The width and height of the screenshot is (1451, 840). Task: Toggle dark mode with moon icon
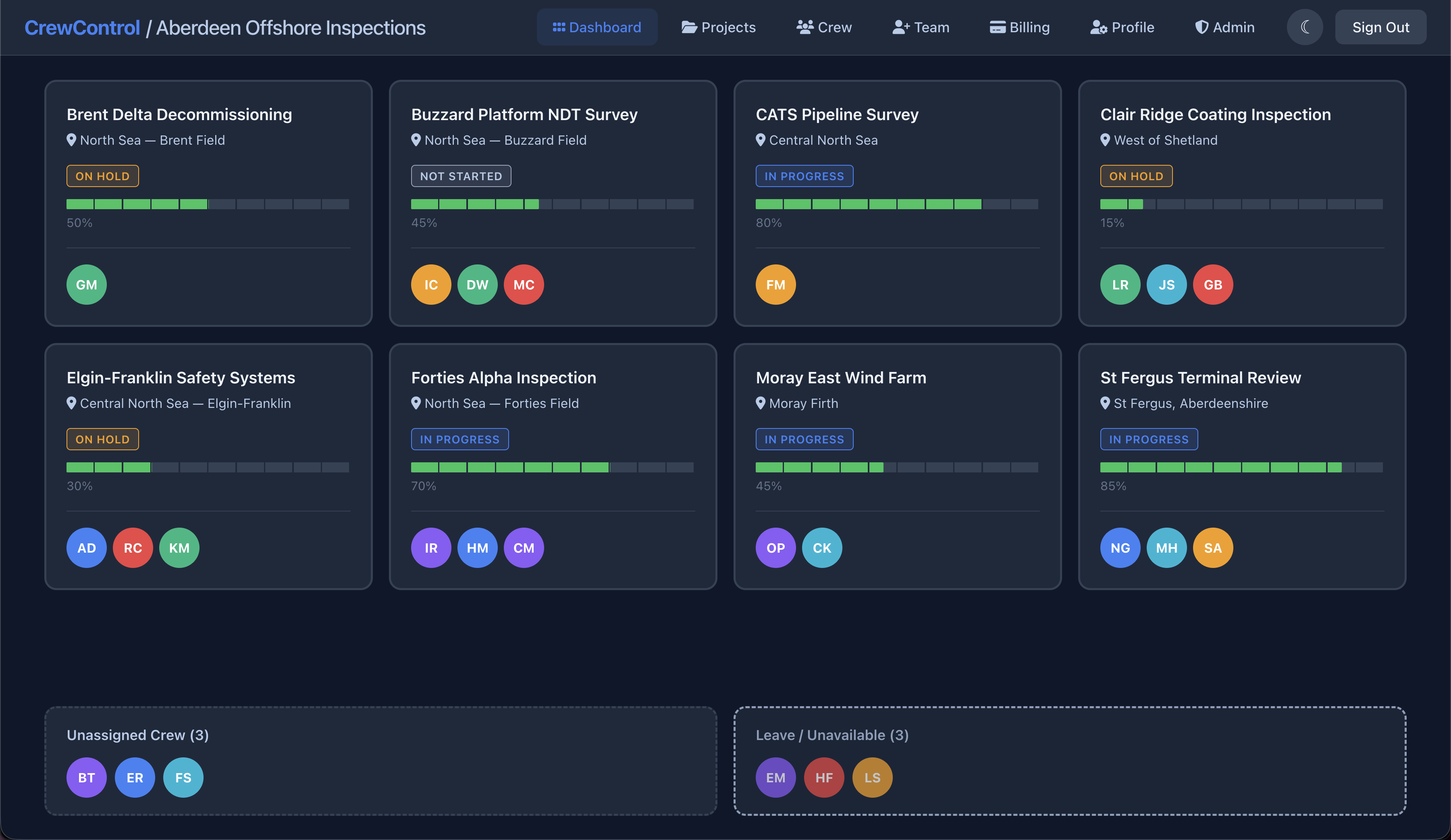[x=1305, y=27]
